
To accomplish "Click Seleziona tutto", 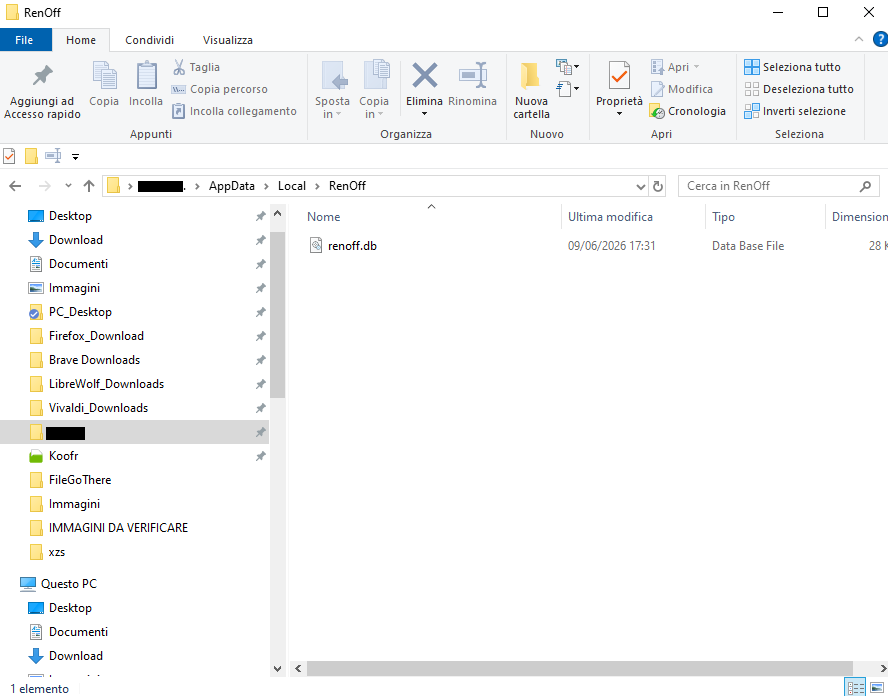I will click(792, 67).
